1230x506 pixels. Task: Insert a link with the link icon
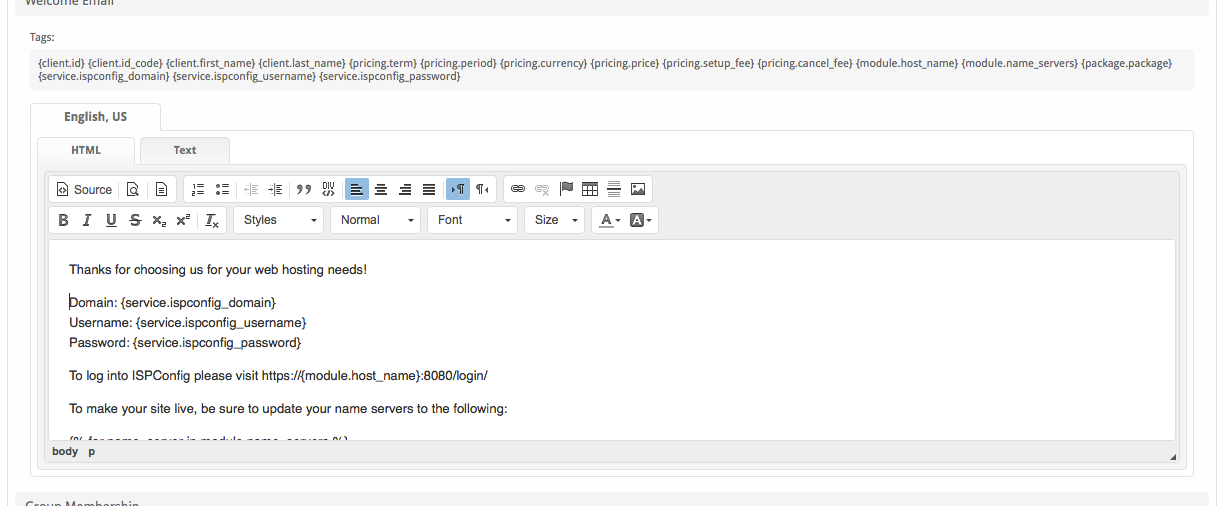click(x=518, y=189)
